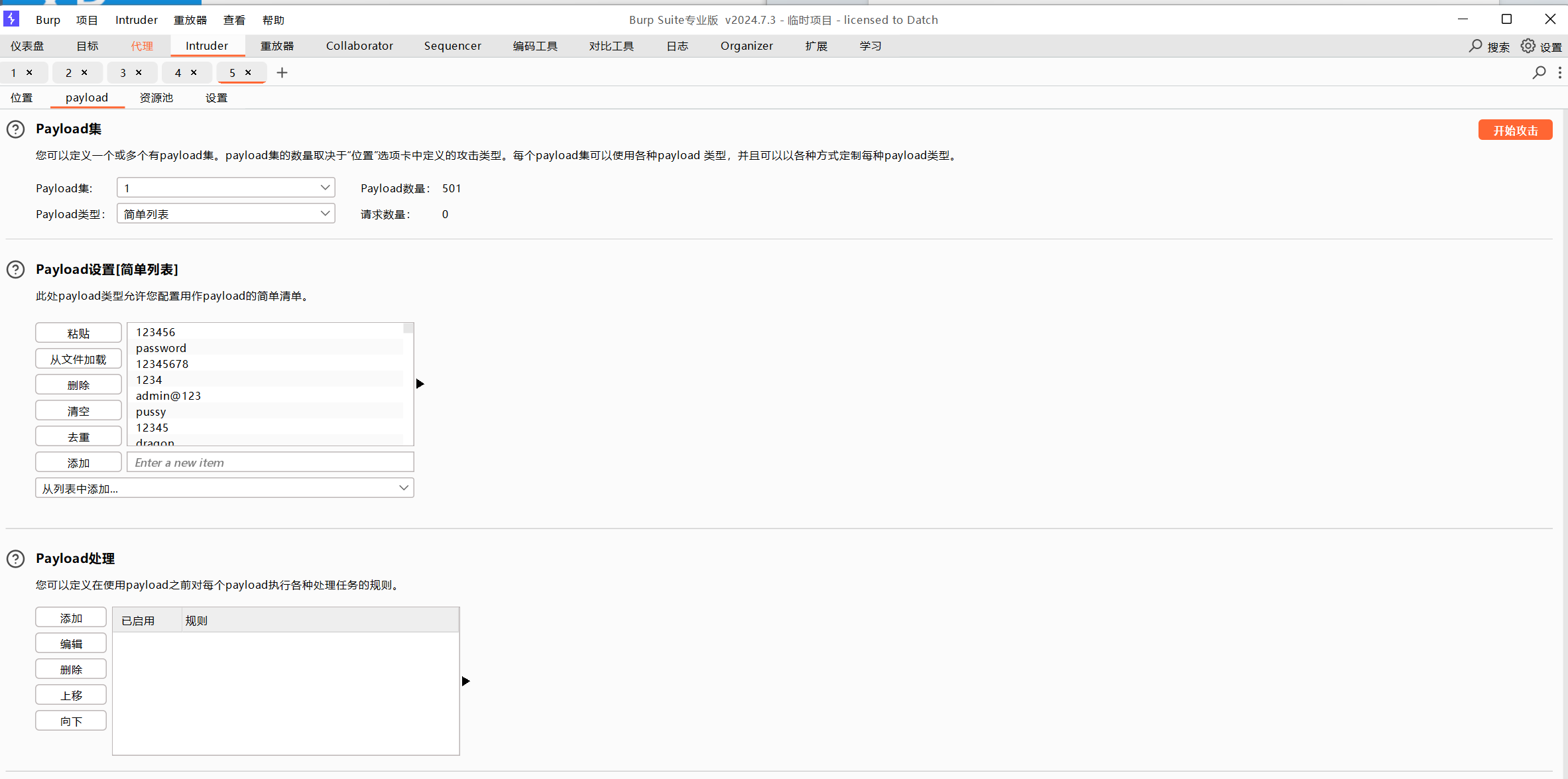1568x779 pixels.
Task: Click 向下 button
Action: [71, 721]
